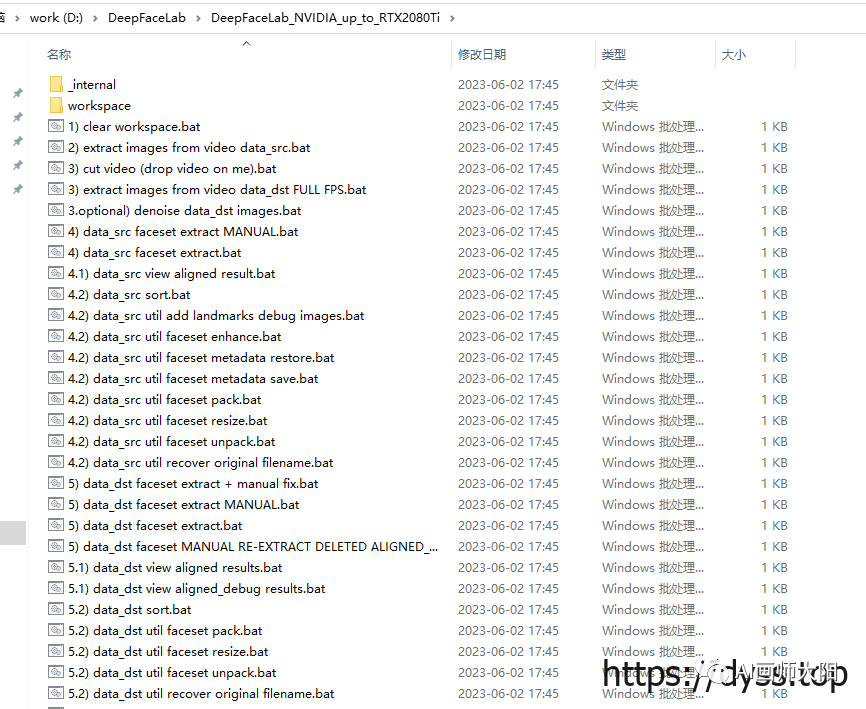
Task: Click the icon of '4.2) data_src util faceset pack.bat'
Action: click(56, 399)
